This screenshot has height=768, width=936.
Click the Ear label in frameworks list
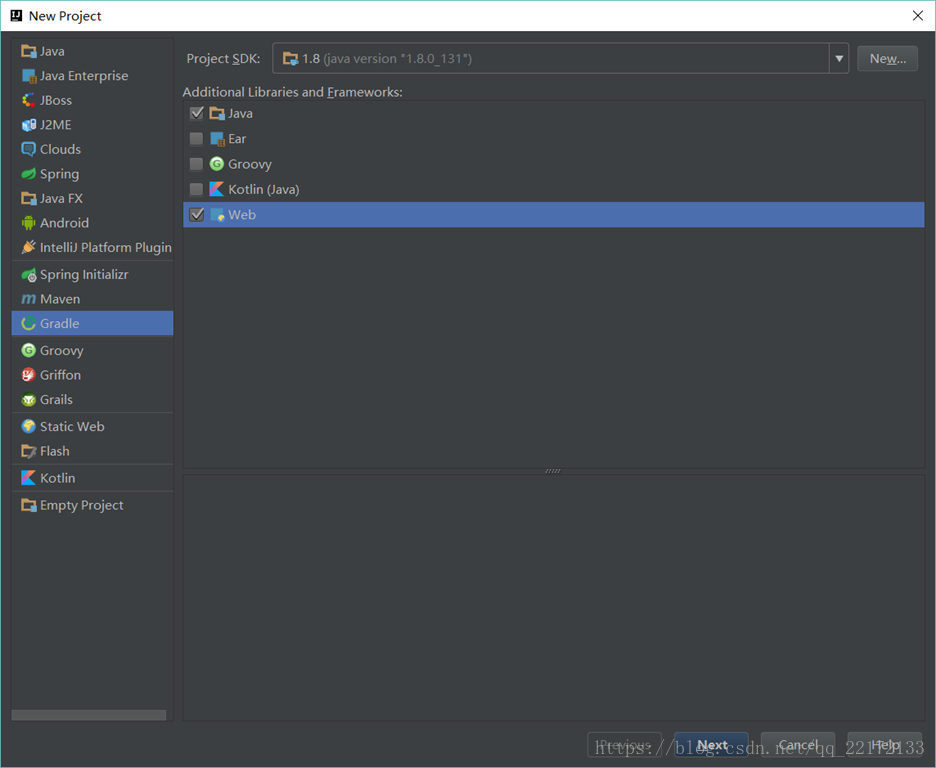point(237,139)
